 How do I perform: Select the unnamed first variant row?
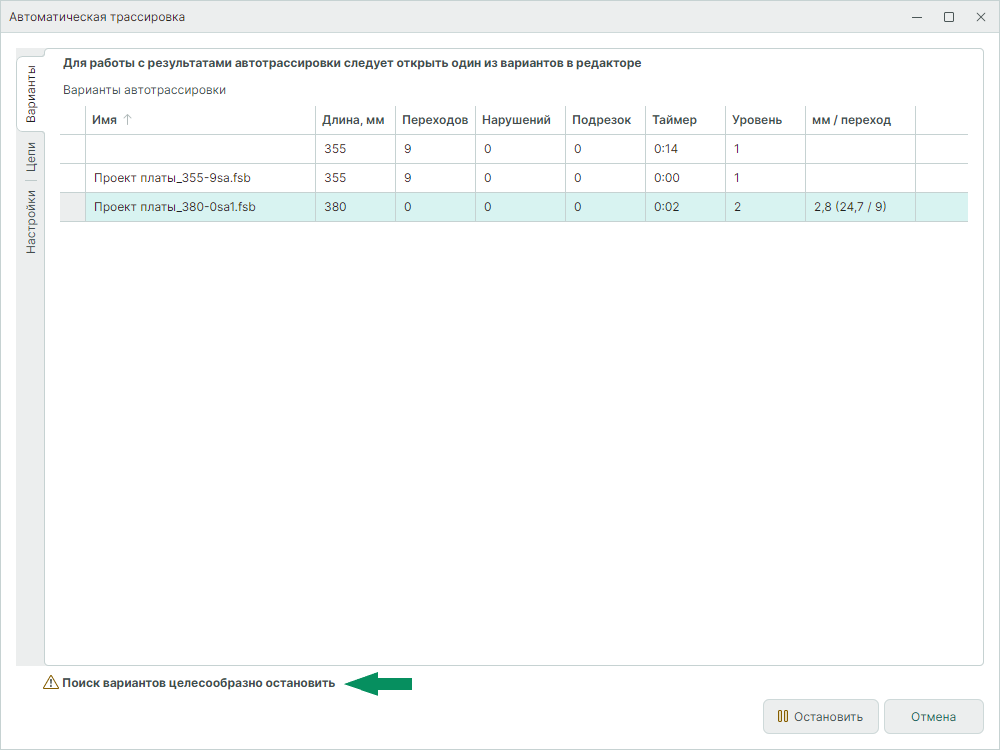(x=200, y=149)
